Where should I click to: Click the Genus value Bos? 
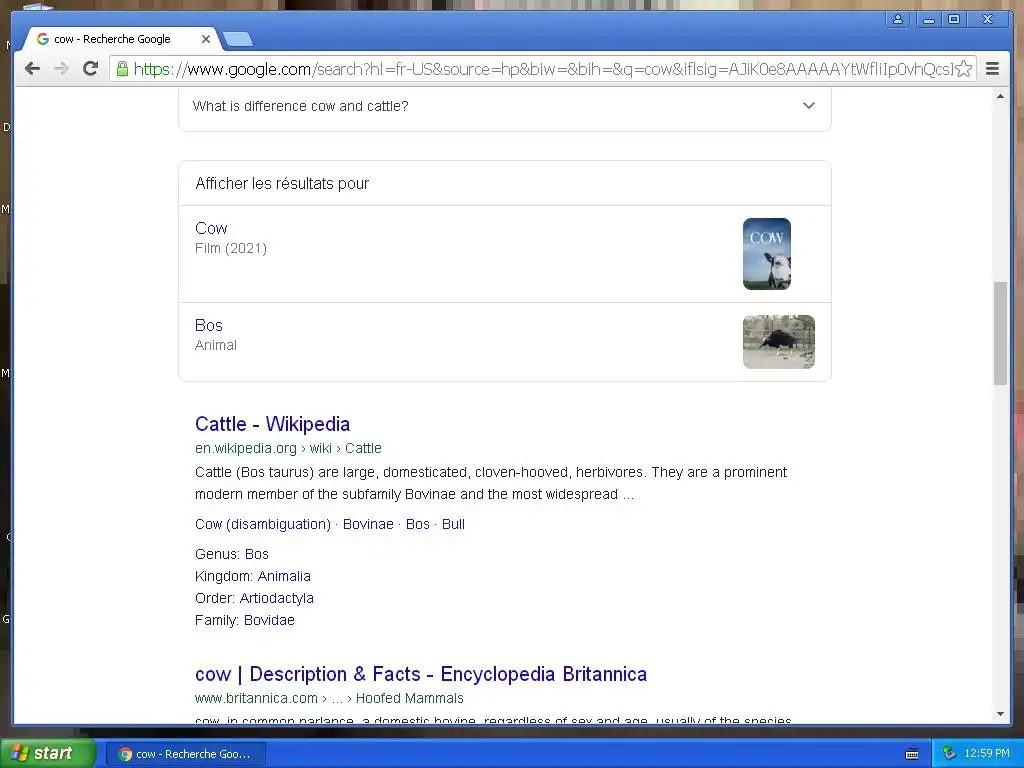[x=257, y=554]
